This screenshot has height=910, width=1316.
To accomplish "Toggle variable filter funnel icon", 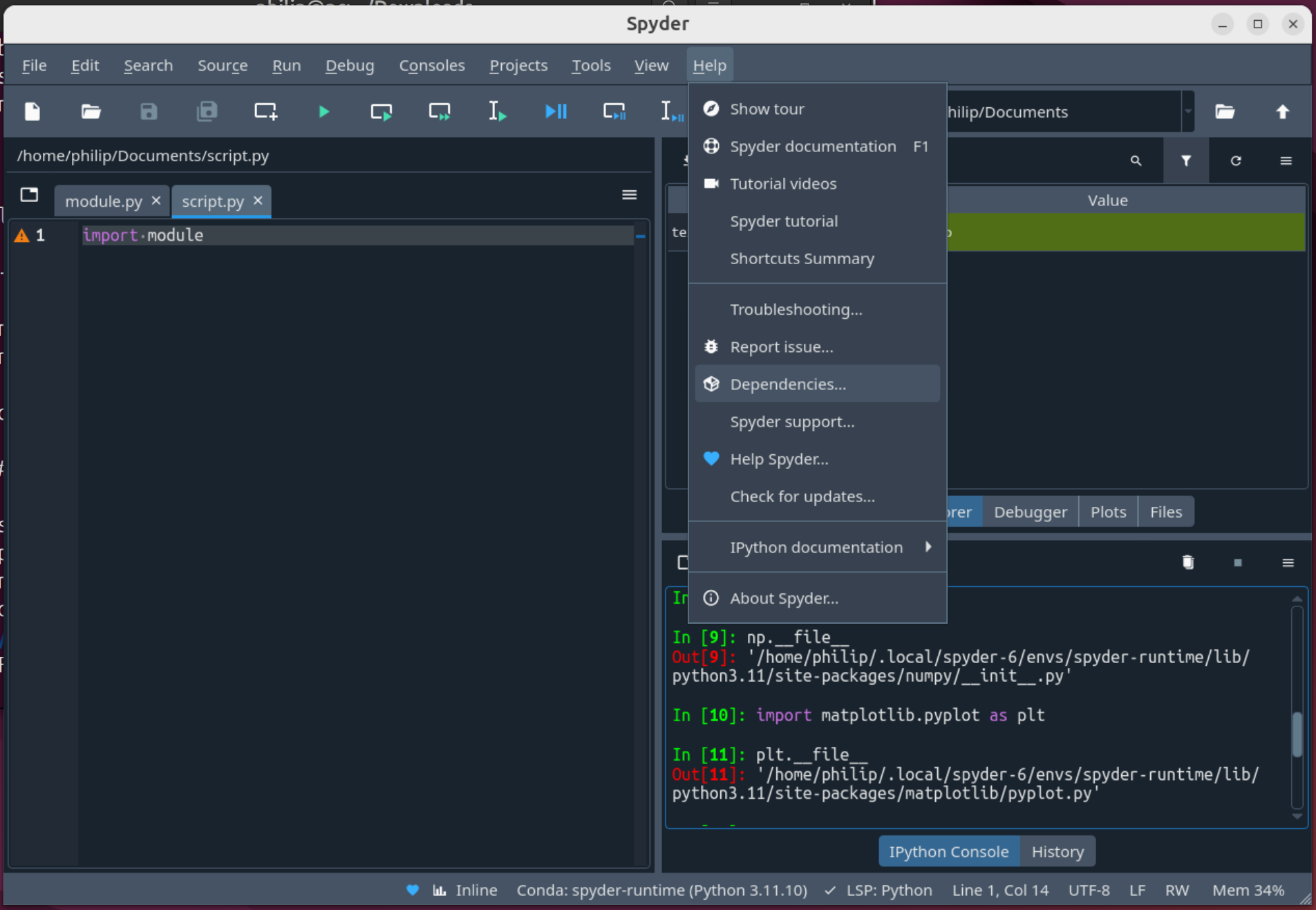I will click(x=1186, y=160).
